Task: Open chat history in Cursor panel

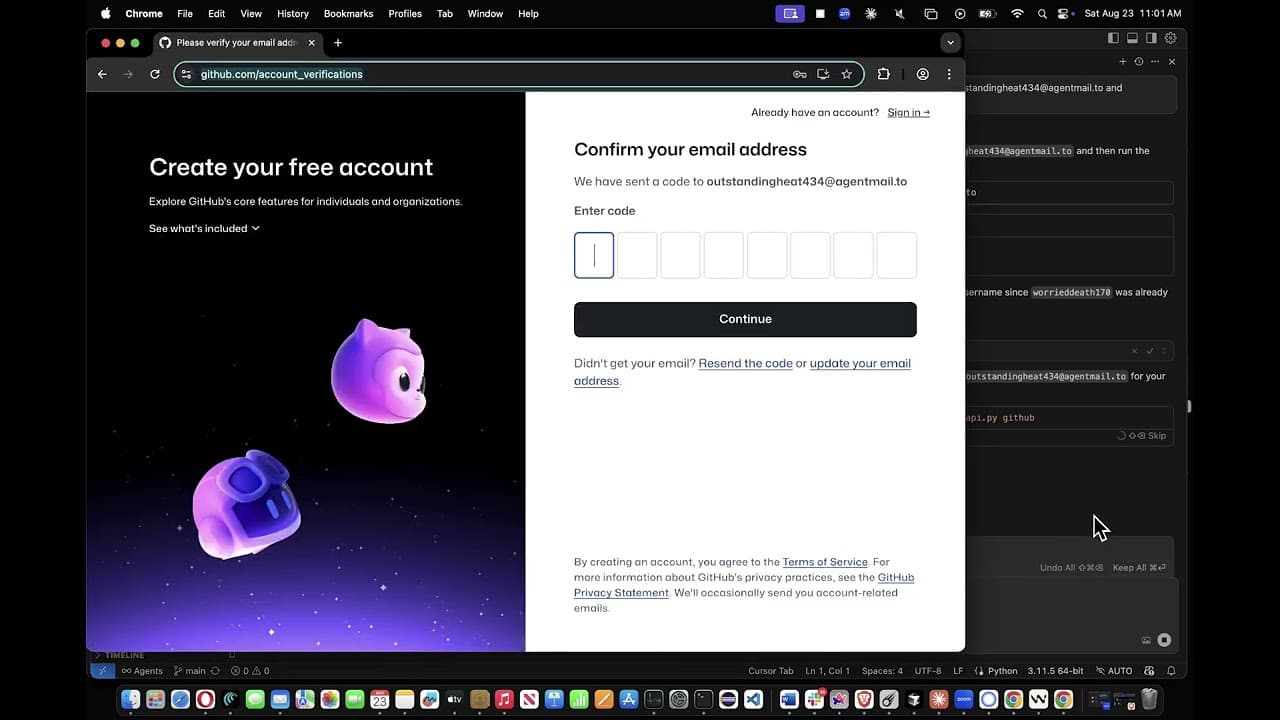Action: click(x=1138, y=62)
